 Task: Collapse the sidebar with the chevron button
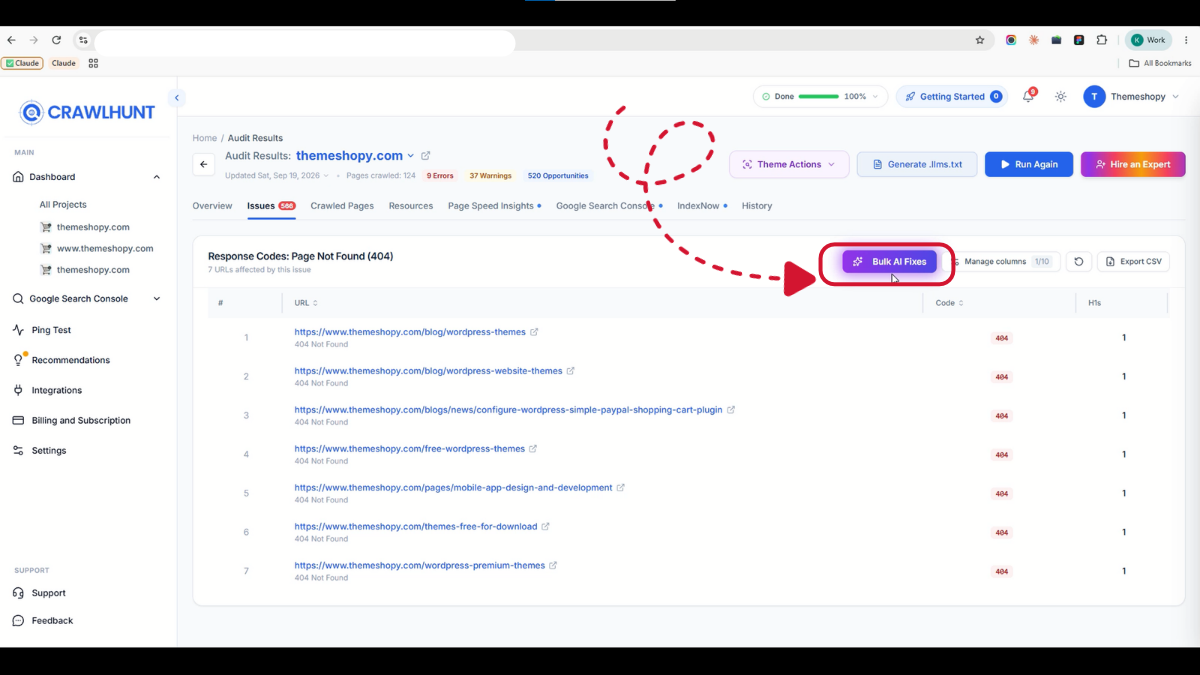coord(177,98)
